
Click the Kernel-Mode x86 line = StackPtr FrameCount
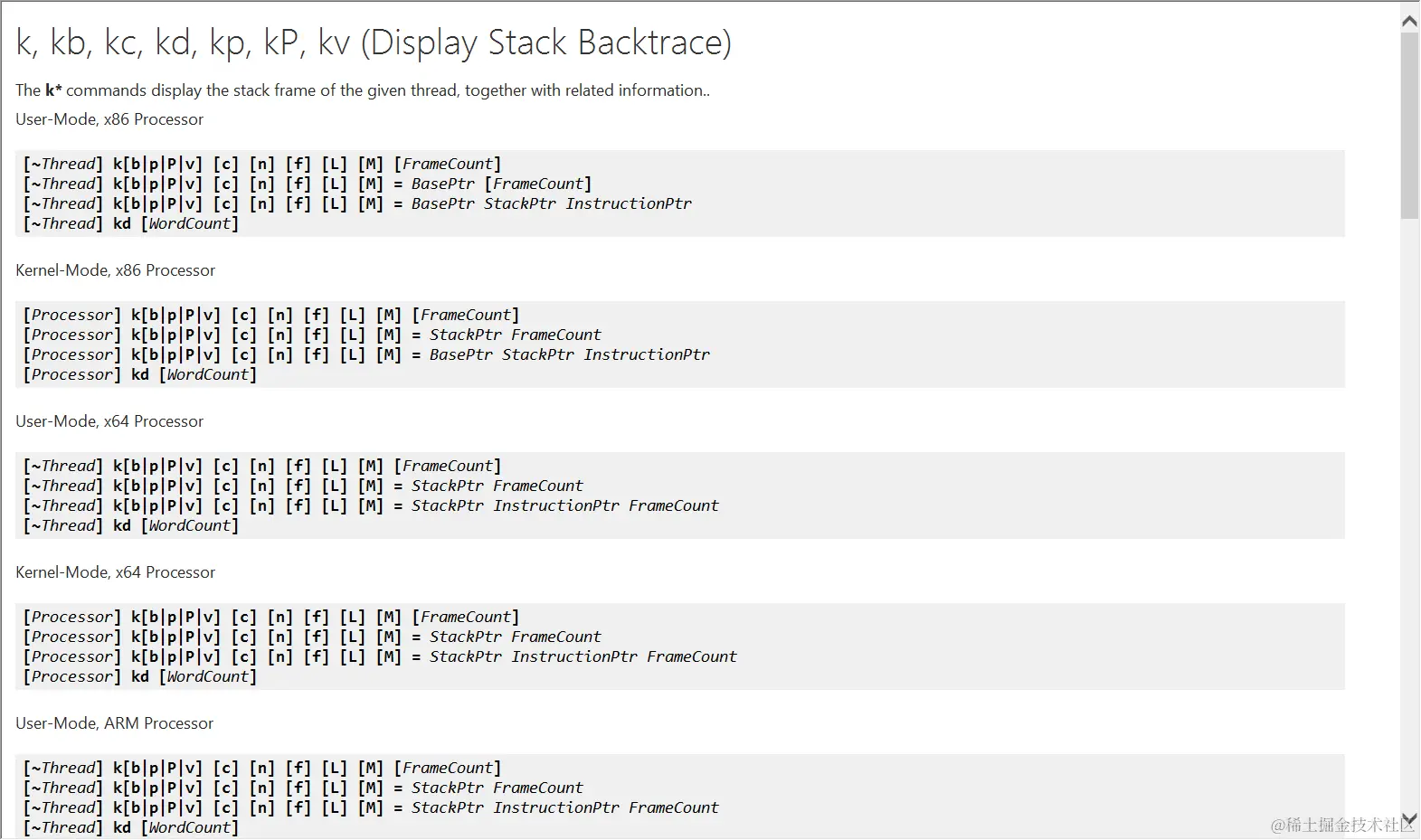(x=312, y=335)
